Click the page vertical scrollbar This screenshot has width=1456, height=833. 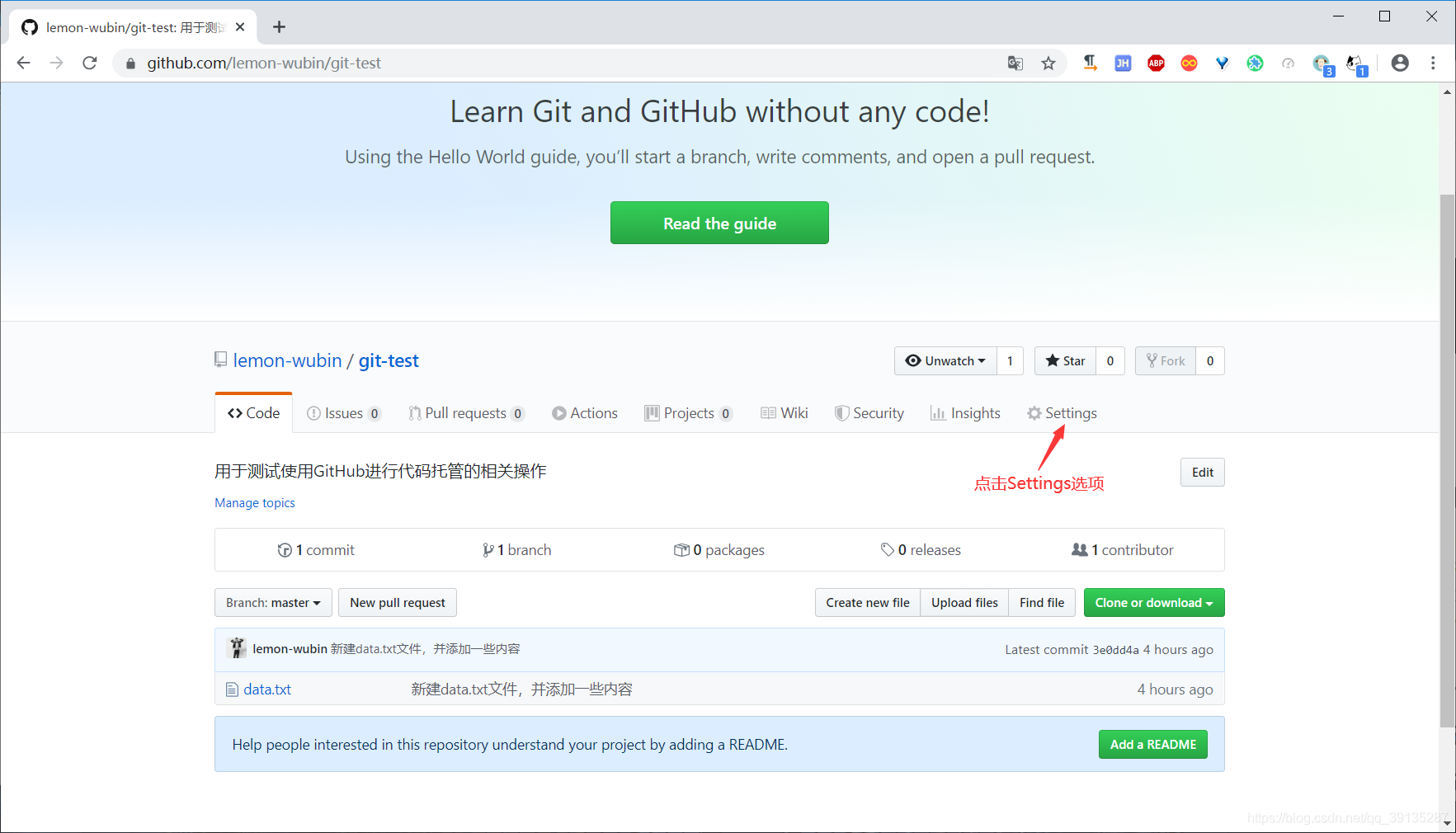point(1448,460)
